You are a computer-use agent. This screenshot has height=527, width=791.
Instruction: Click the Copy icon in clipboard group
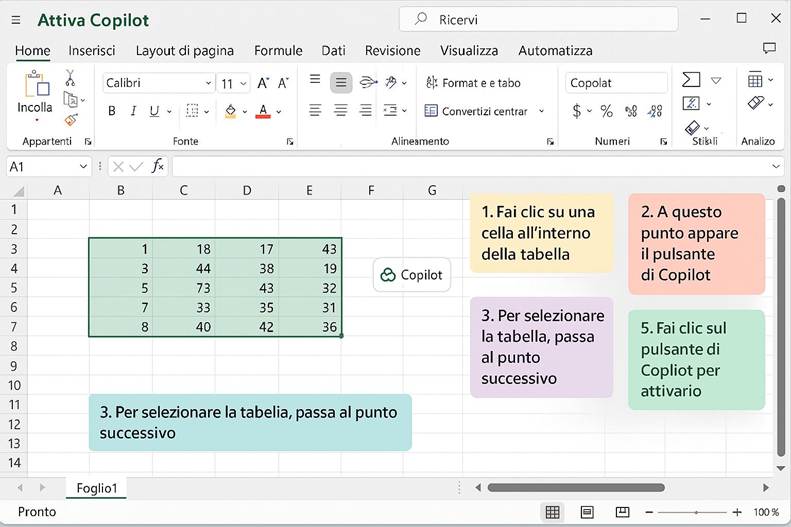pos(71,100)
